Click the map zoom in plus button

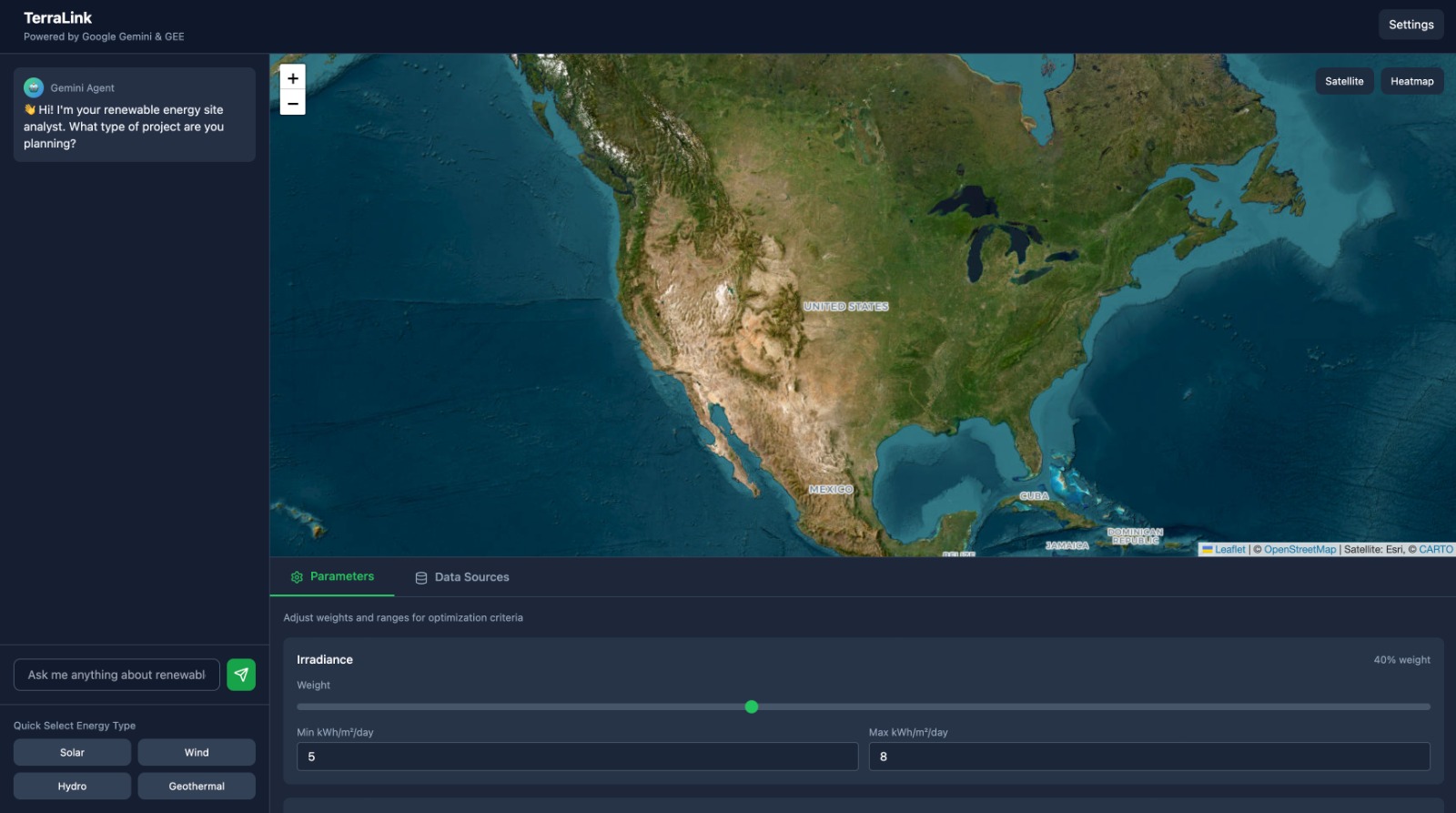tap(292, 78)
